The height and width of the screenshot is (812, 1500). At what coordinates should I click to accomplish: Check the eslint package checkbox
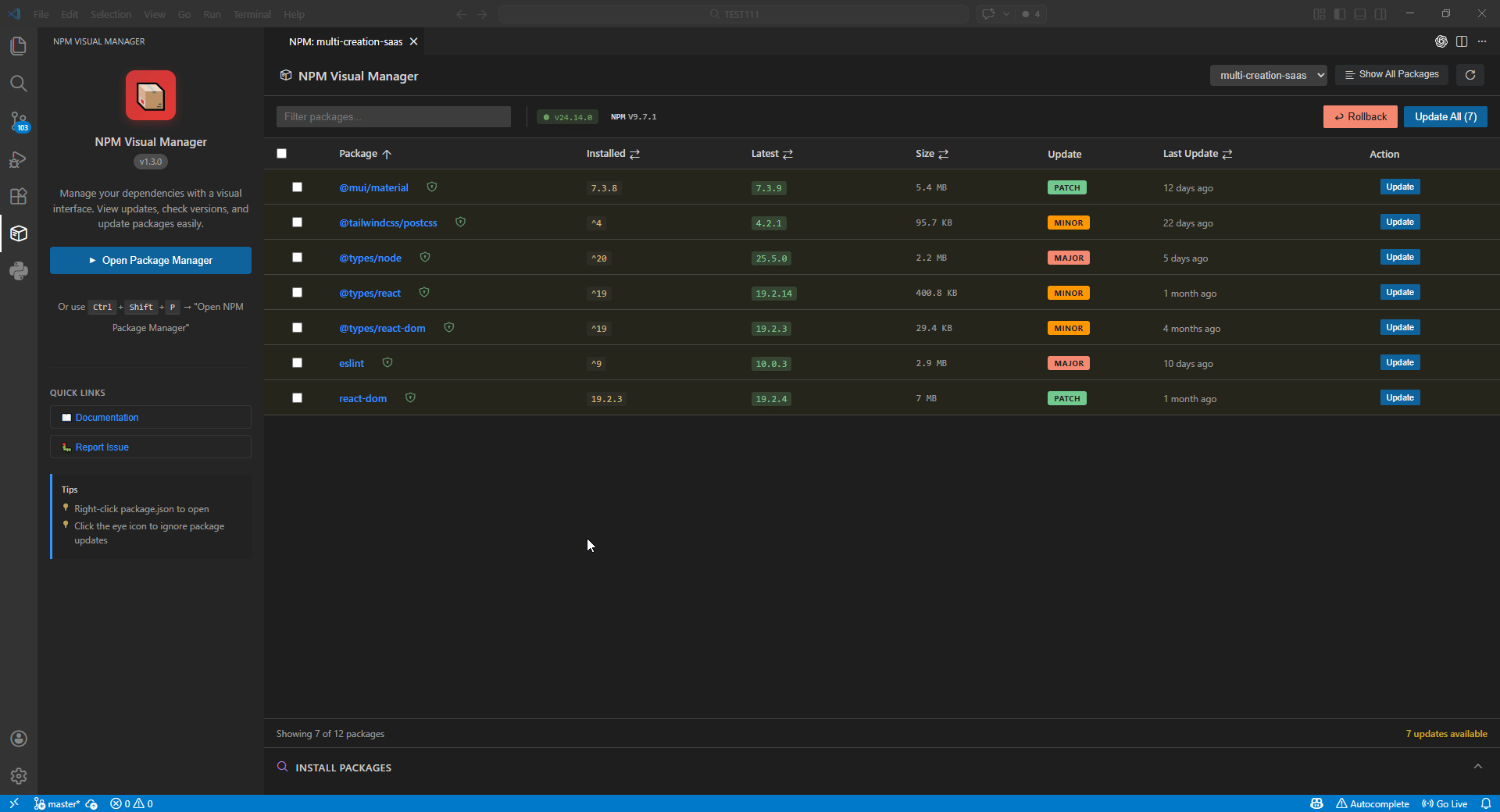click(x=298, y=363)
